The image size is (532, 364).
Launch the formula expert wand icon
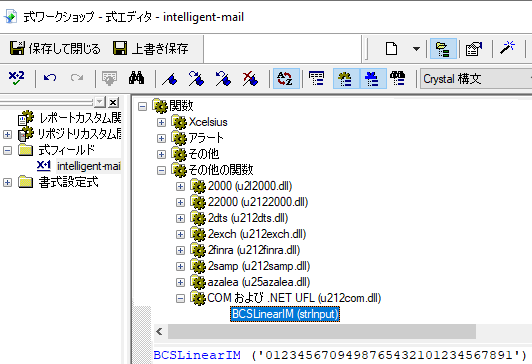point(507,48)
